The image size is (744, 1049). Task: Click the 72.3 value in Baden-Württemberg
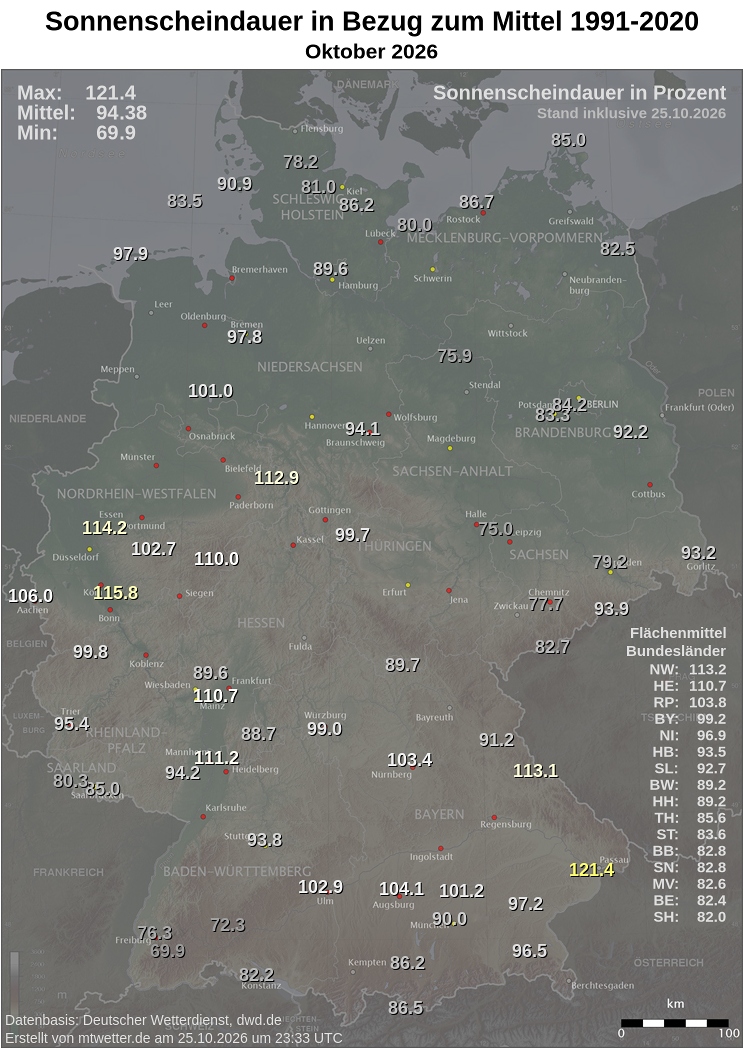[227, 925]
